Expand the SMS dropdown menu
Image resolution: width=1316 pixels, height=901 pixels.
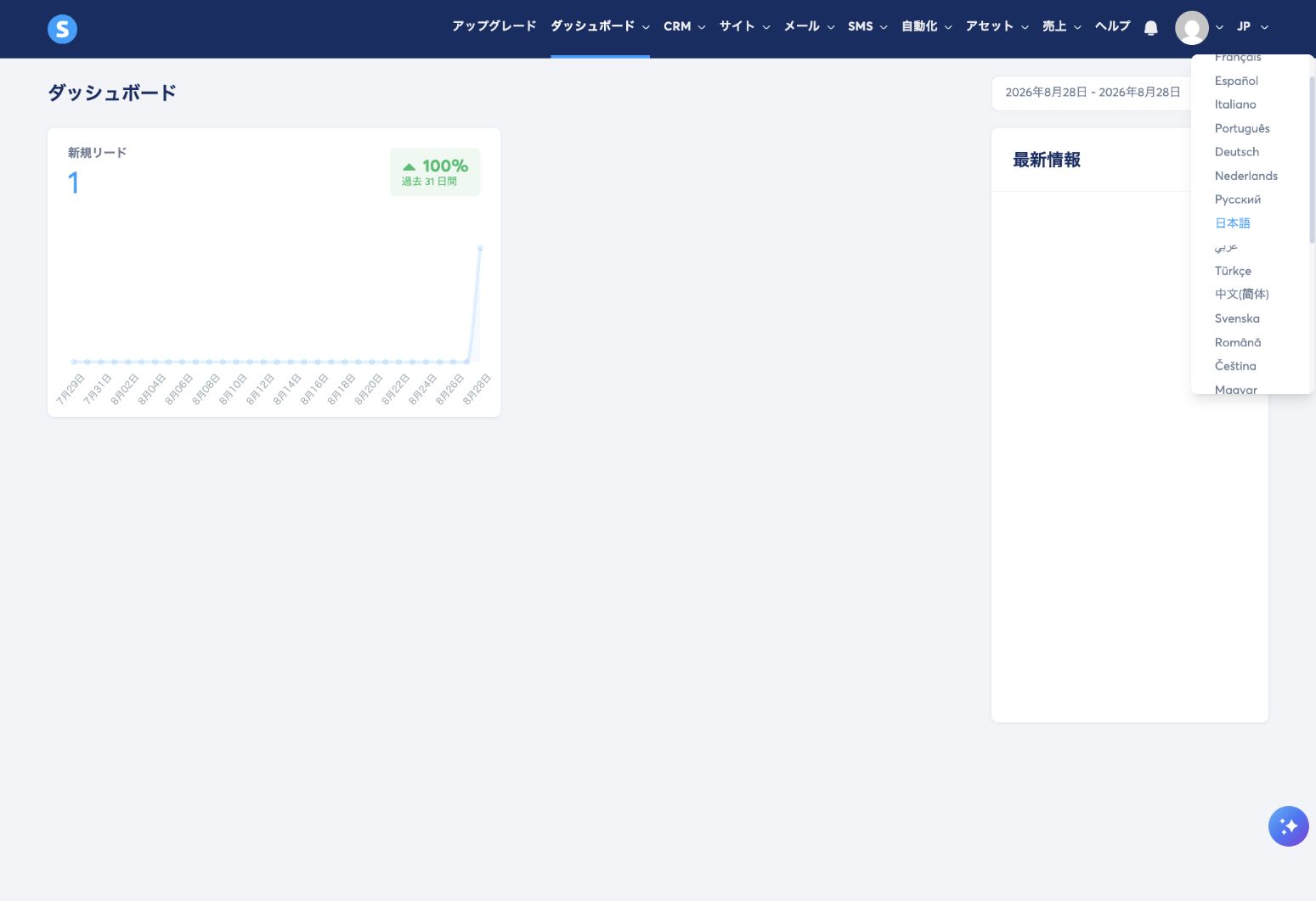tap(867, 26)
